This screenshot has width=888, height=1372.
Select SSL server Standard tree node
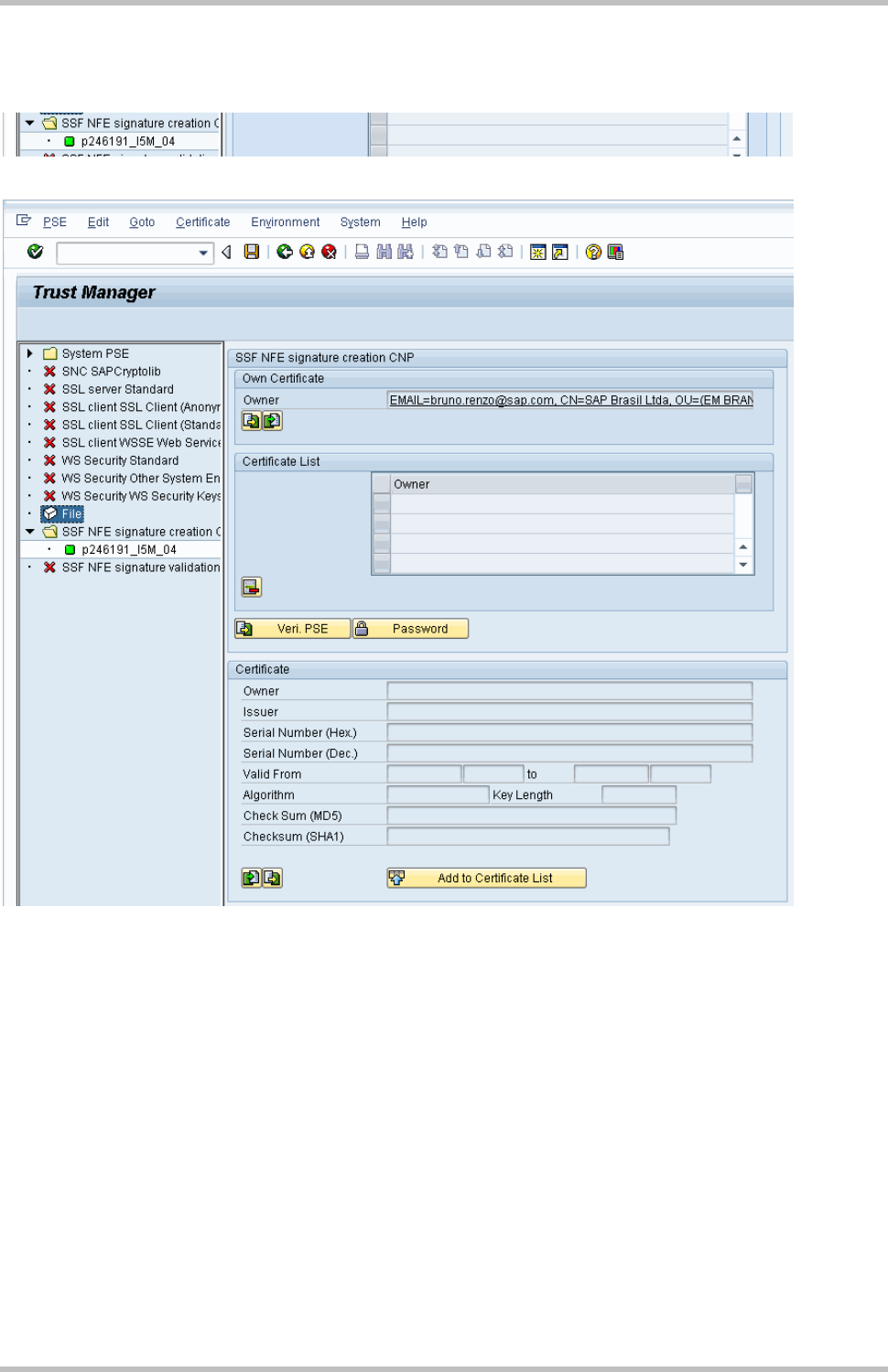pos(117,389)
